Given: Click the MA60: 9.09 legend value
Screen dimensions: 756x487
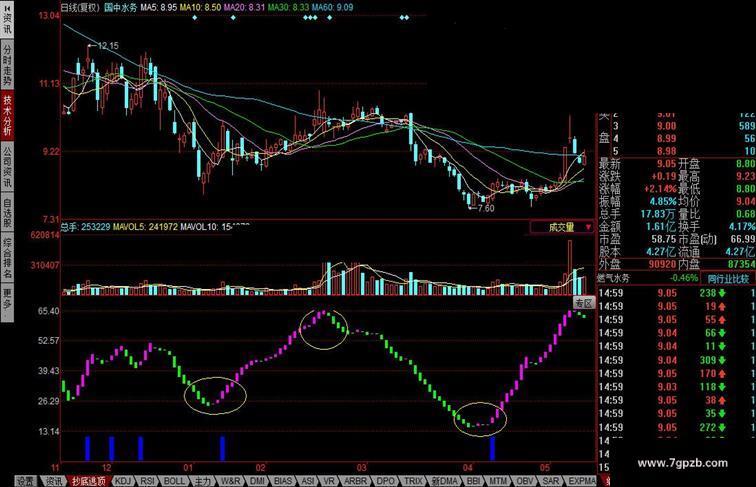Looking at the screenshot, I should pos(332,7).
